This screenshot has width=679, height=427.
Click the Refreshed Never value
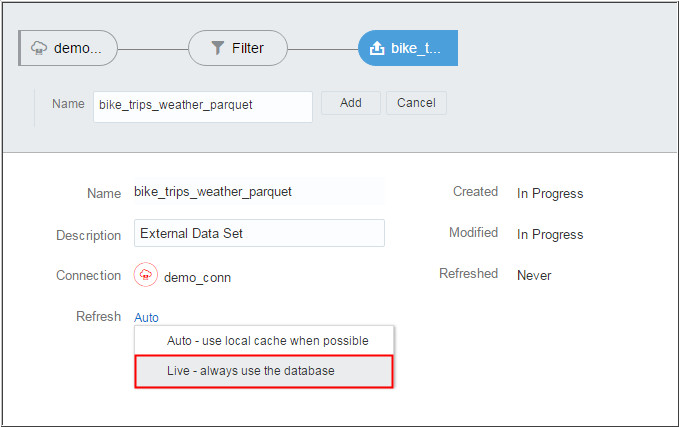(x=533, y=275)
